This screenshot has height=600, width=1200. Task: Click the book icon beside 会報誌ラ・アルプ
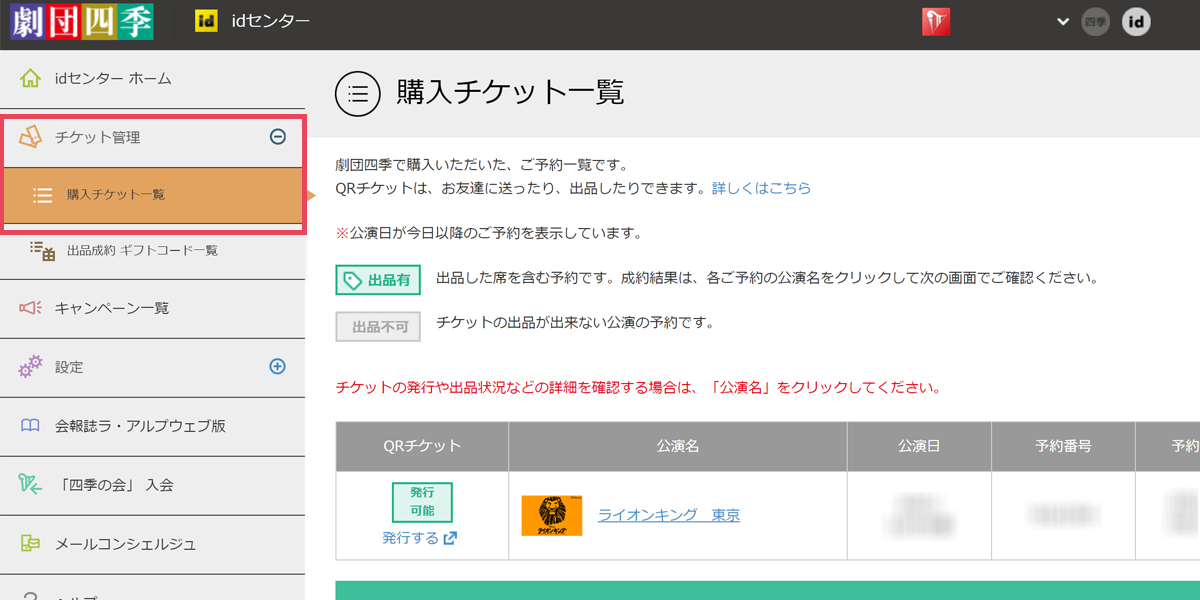click(x=30, y=426)
